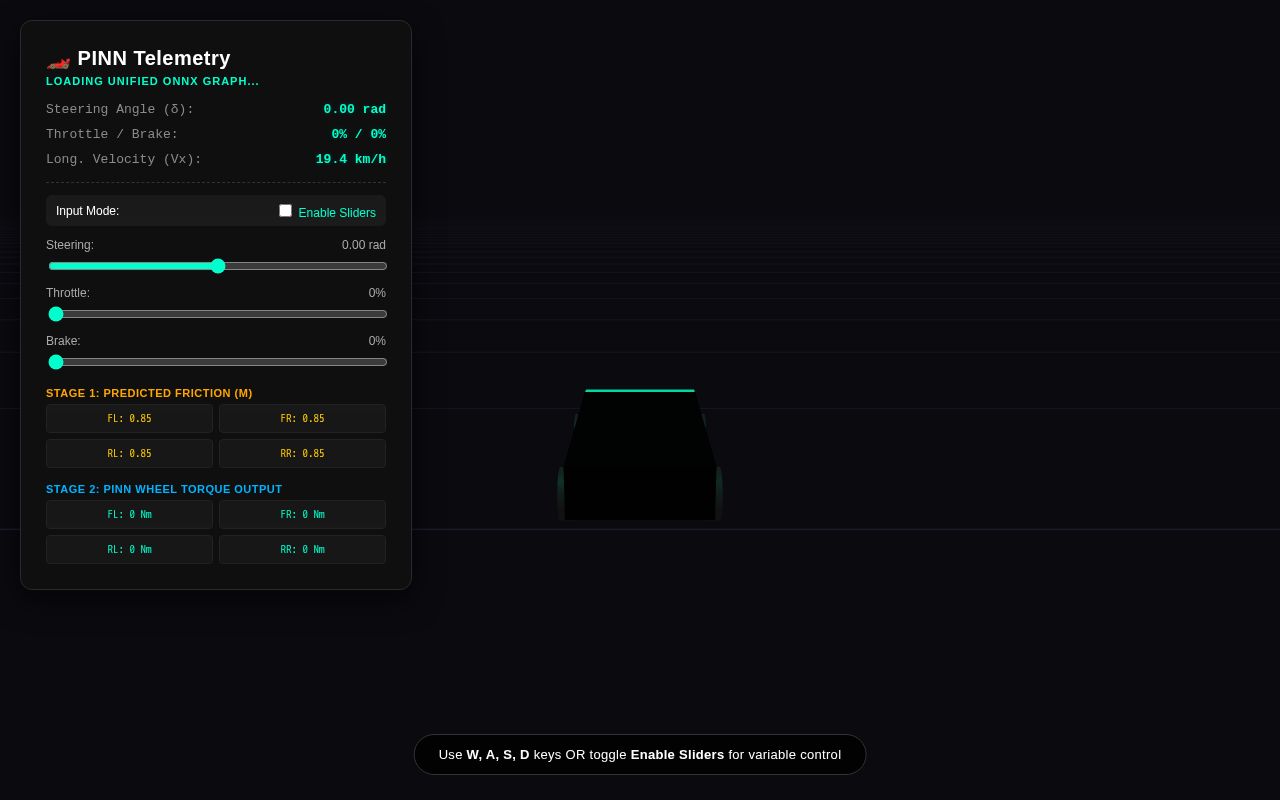Click the FL: 0 Nm torque cell
The width and height of the screenshot is (1280, 800).
click(x=129, y=515)
